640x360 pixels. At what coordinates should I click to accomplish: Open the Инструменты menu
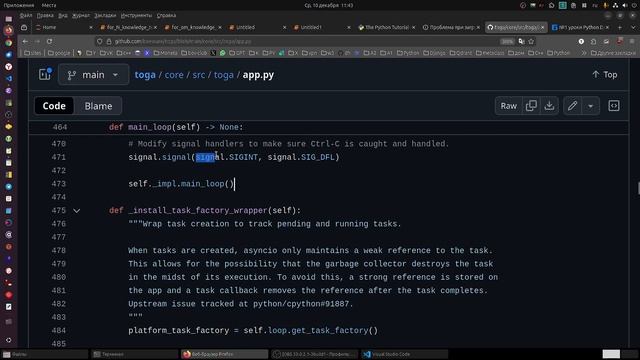tap(136, 16)
